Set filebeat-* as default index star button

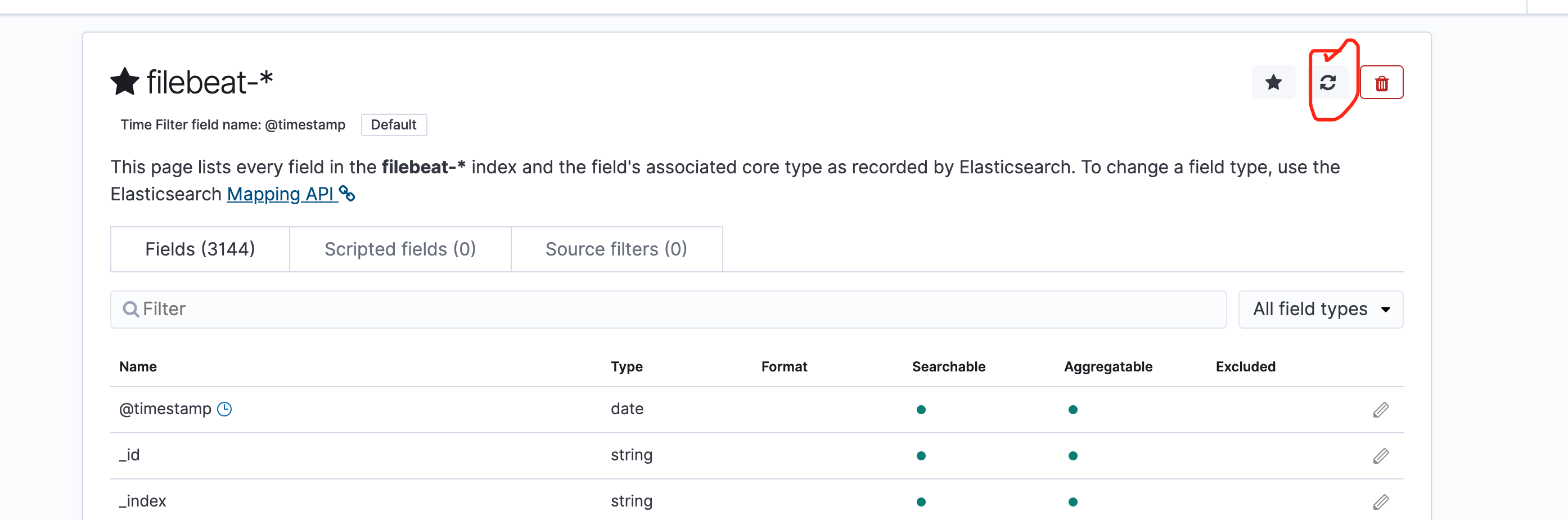click(1273, 82)
